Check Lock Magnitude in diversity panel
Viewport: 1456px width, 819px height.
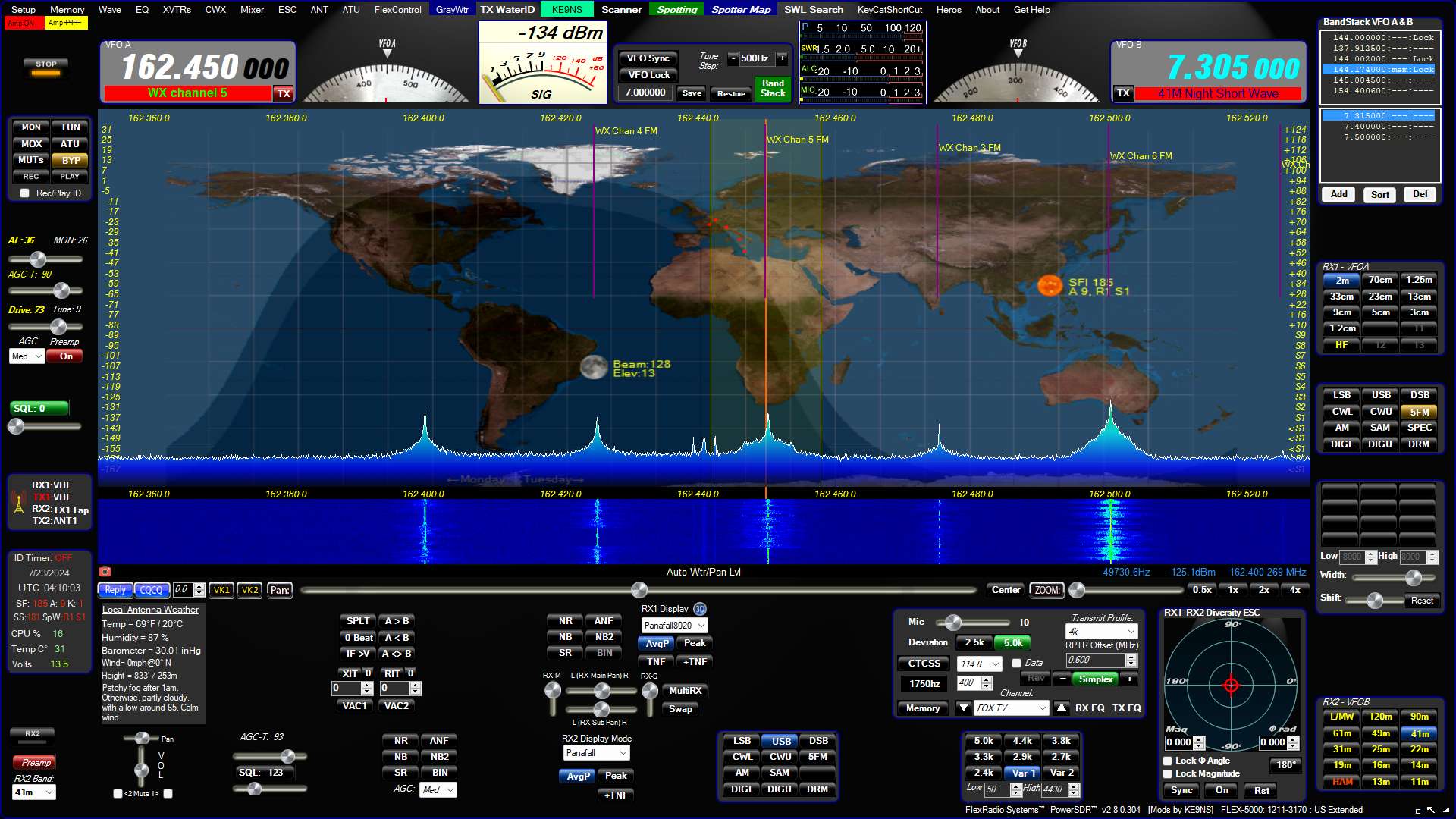(1168, 774)
